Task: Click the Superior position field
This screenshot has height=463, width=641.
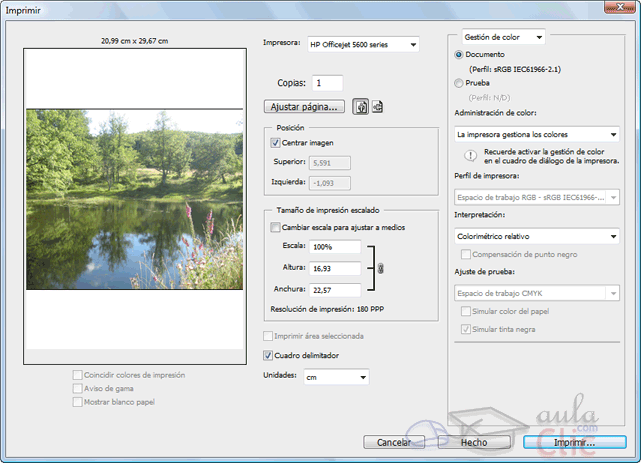Action: click(x=329, y=163)
